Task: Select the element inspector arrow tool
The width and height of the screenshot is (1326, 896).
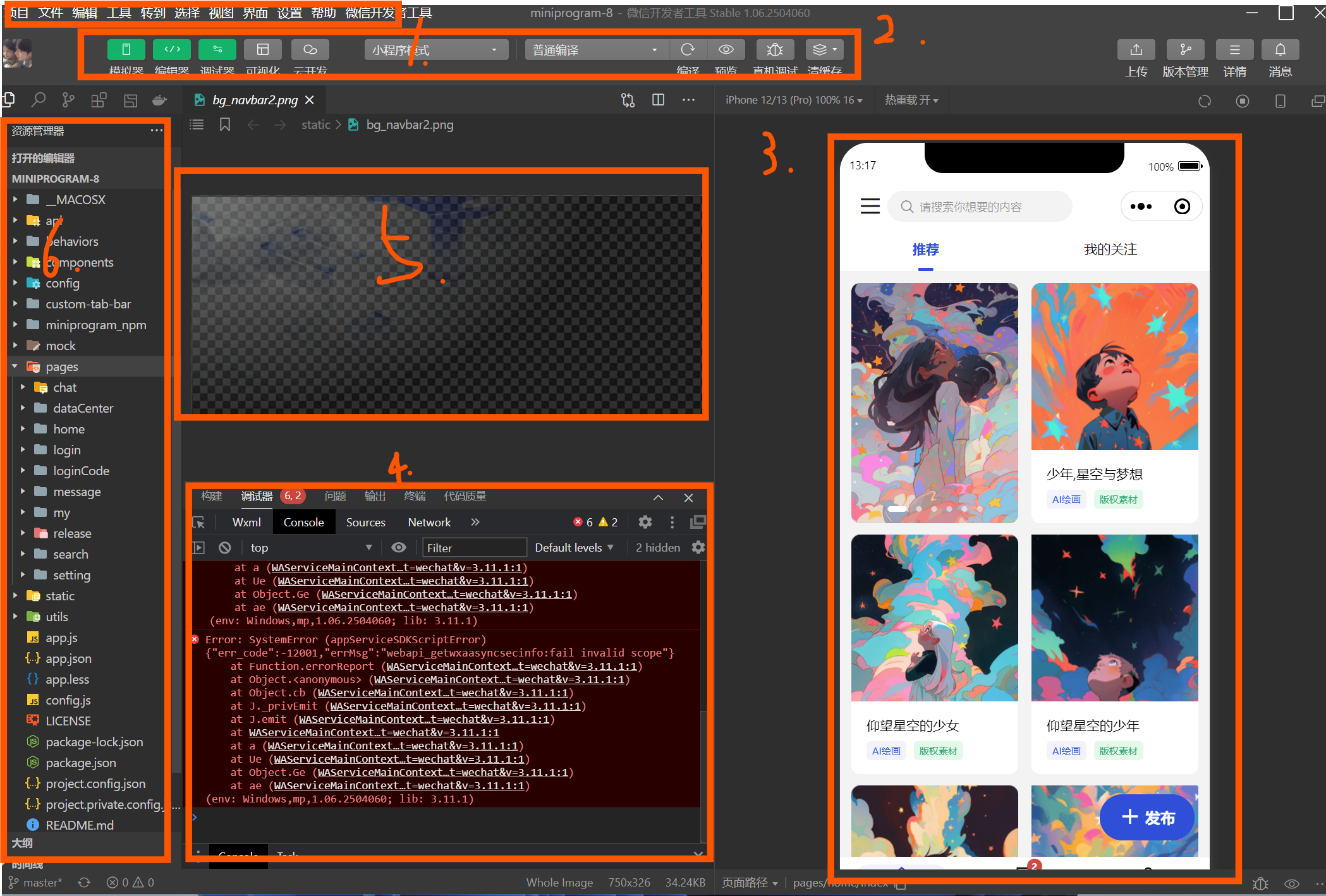Action: coord(199,522)
